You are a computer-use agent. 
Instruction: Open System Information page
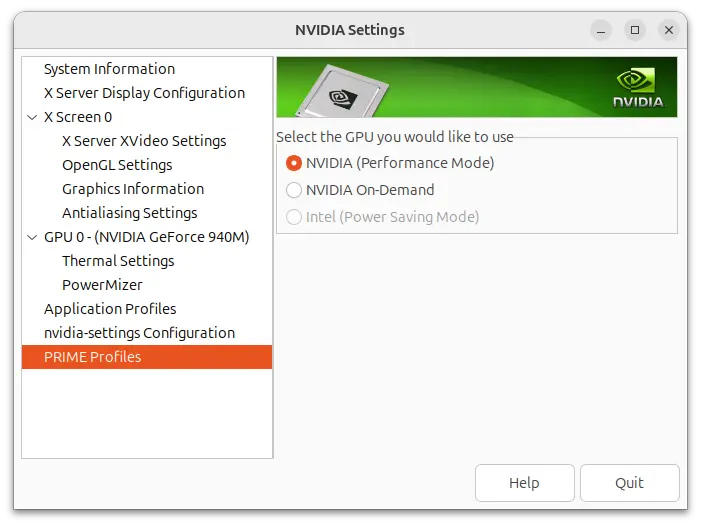click(109, 69)
